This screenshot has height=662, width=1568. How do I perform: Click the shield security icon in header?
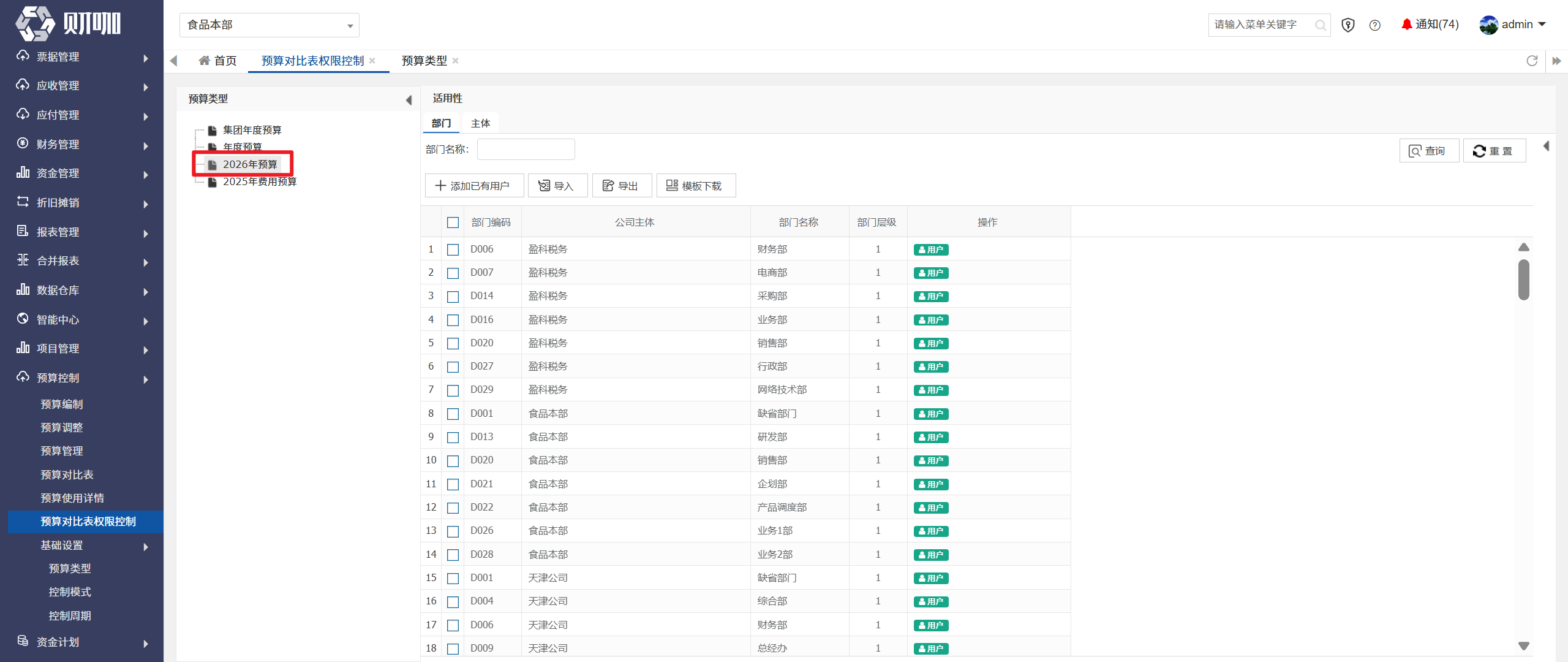[1347, 25]
